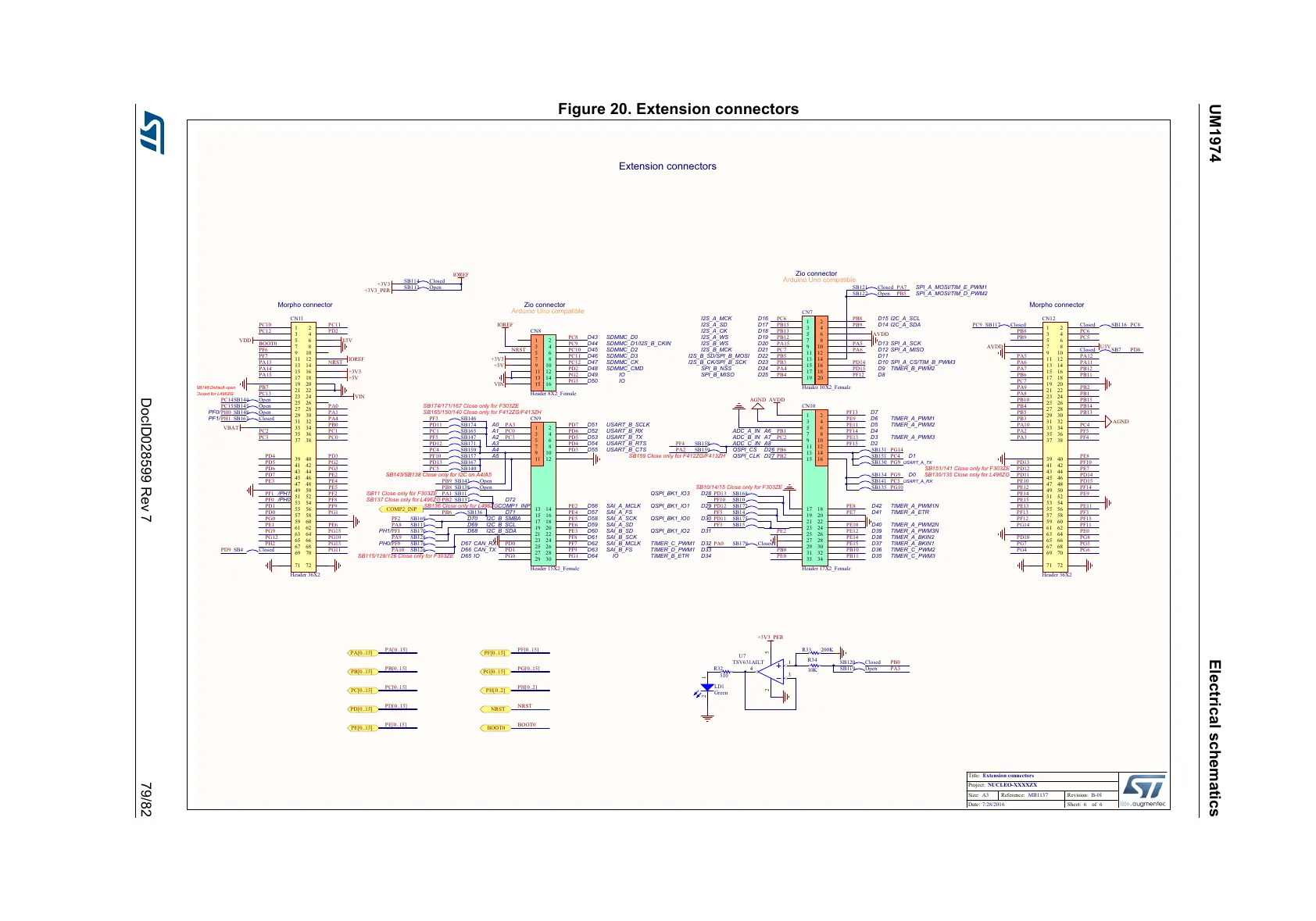Click the 'Figure 20. Extension connectors' heading
Image resolution: width=1316 pixels, height=921 pixels.
click(678, 109)
